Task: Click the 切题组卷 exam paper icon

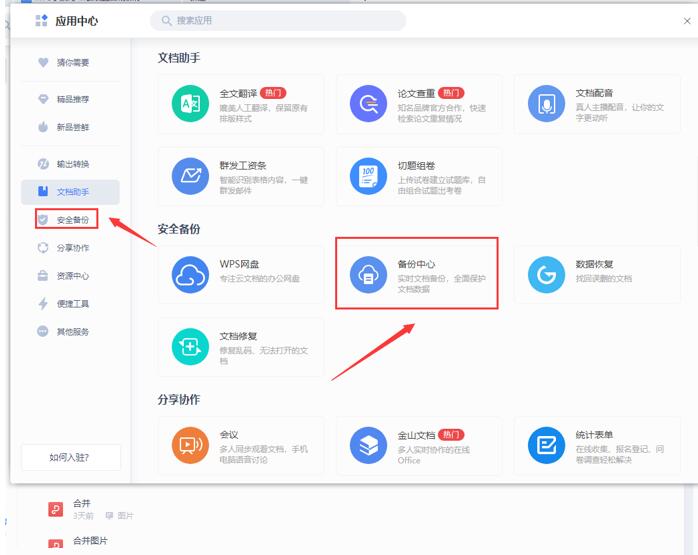Action: point(368,176)
